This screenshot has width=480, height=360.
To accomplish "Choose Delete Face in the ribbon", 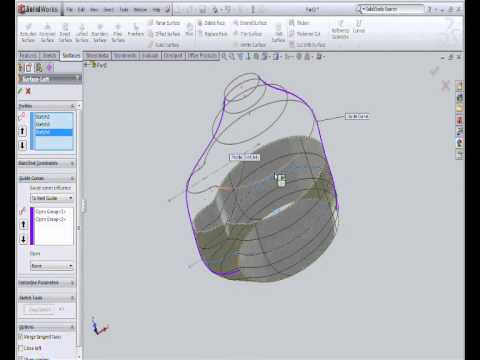I will [x=212, y=23].
